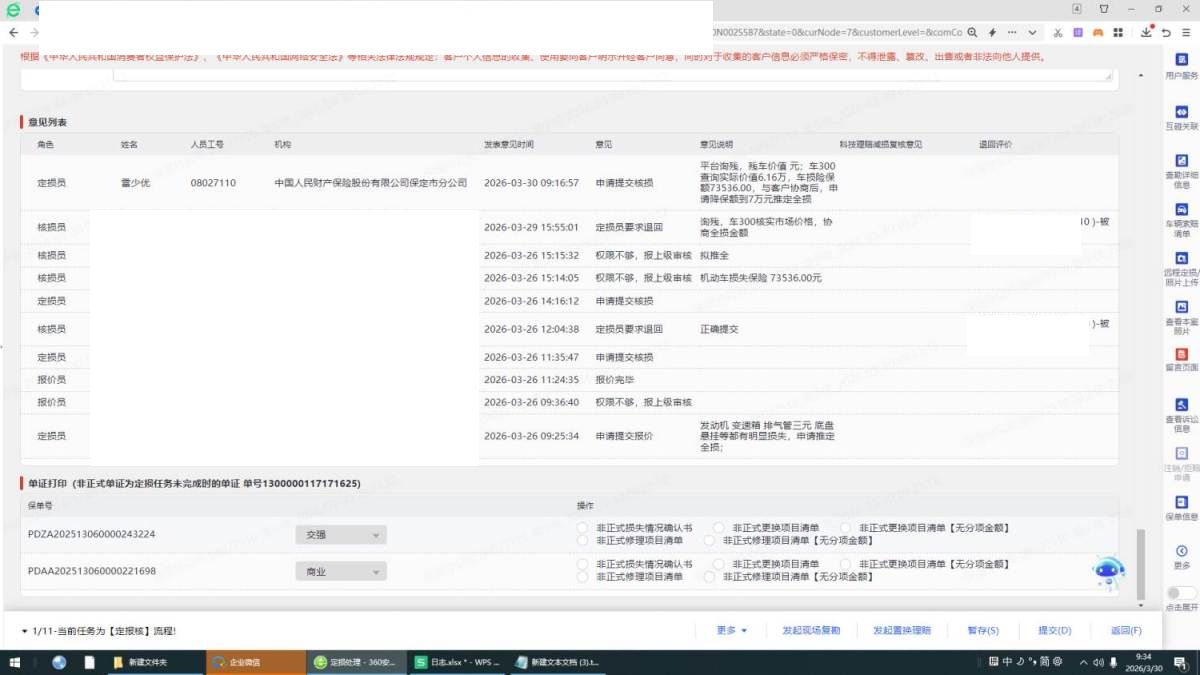Select 非正式损失情况确认书 for the 交强 policy
This screenshot has width=1200, height=675.
[x=583, y=528]
